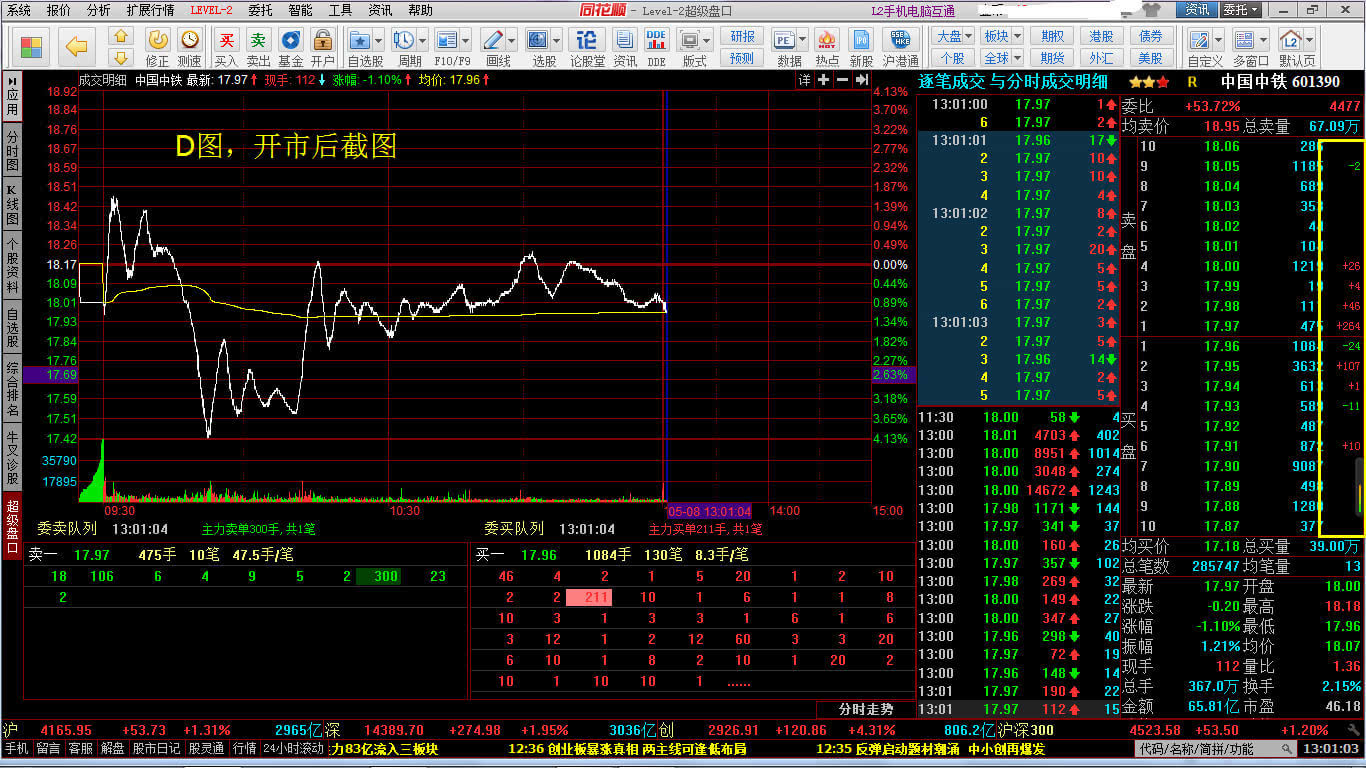Zoom in with the chart plus button
Viewport: 1366px width, 768px height.
point(823,80)
